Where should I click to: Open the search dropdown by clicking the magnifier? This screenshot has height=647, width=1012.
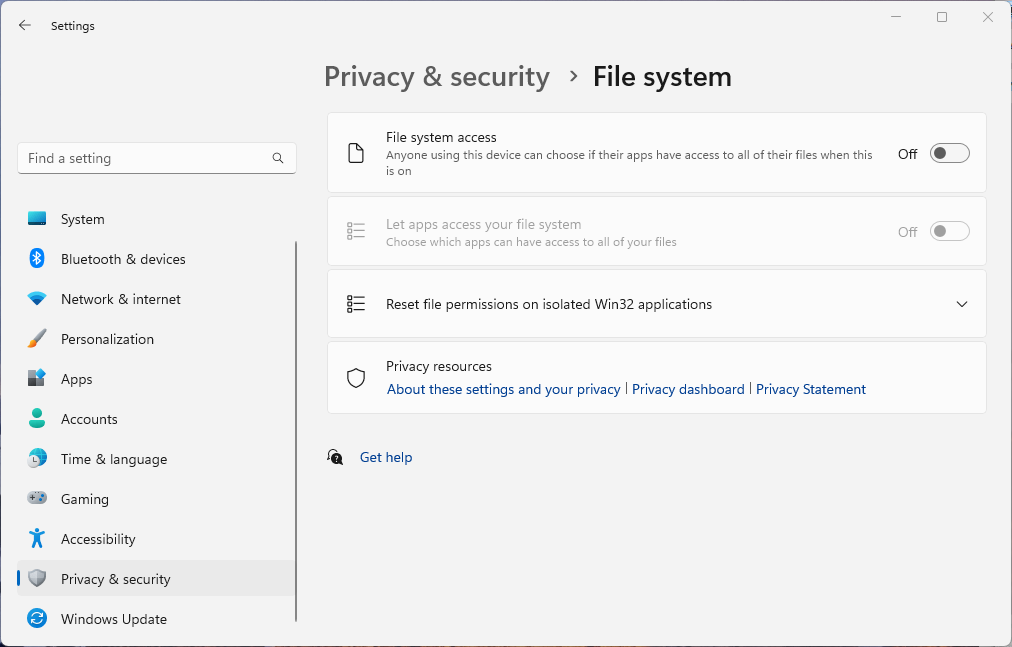click(x=277, y=158)
